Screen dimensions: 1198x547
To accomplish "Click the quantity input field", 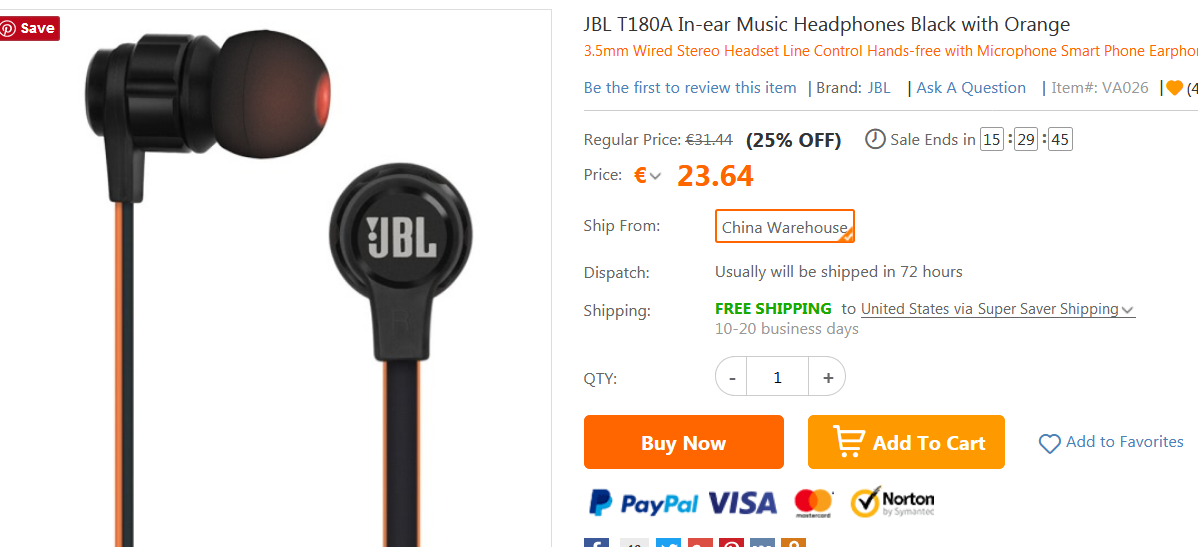I will [x=778, y=377].
